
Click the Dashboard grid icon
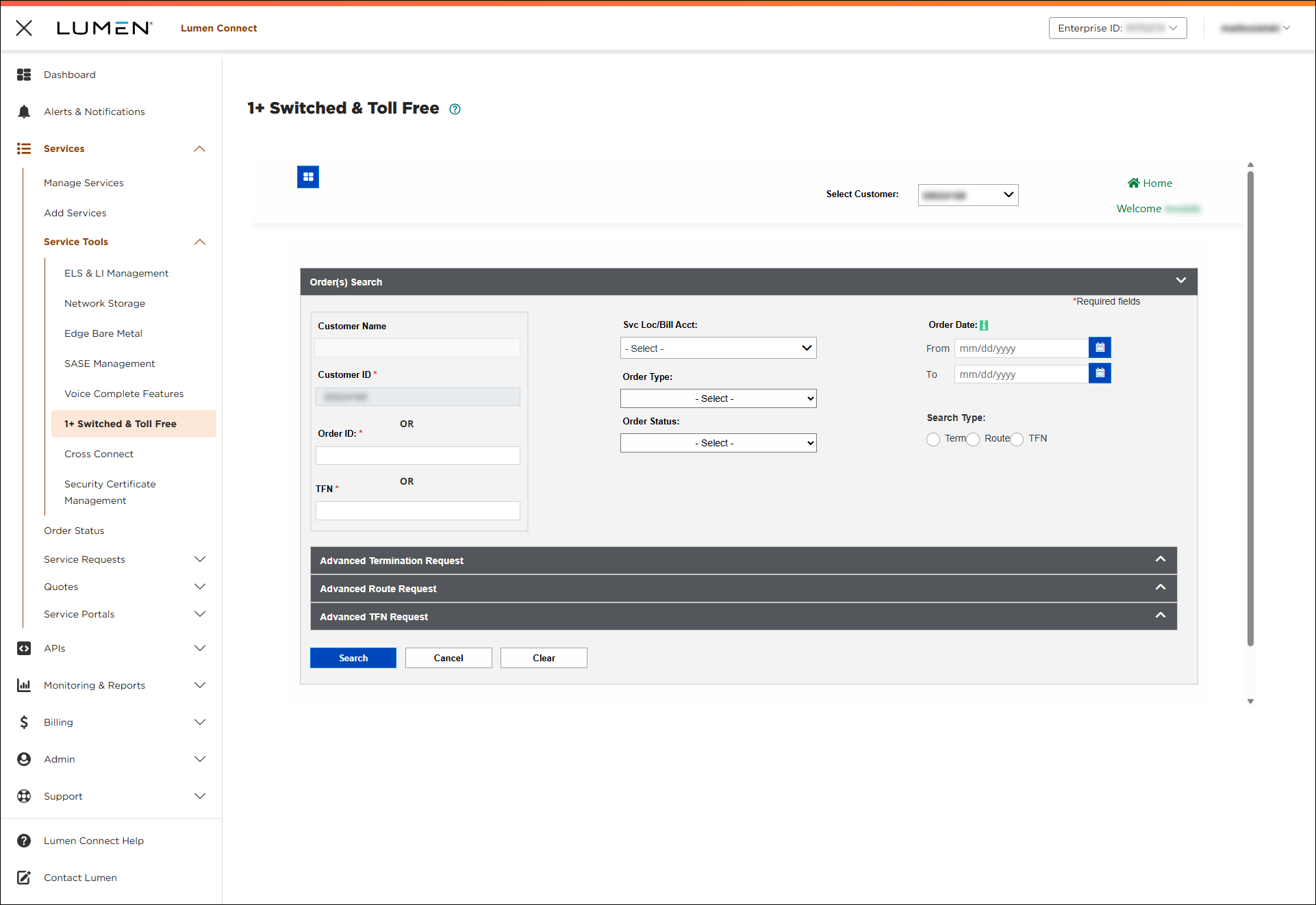click(24, 75)
